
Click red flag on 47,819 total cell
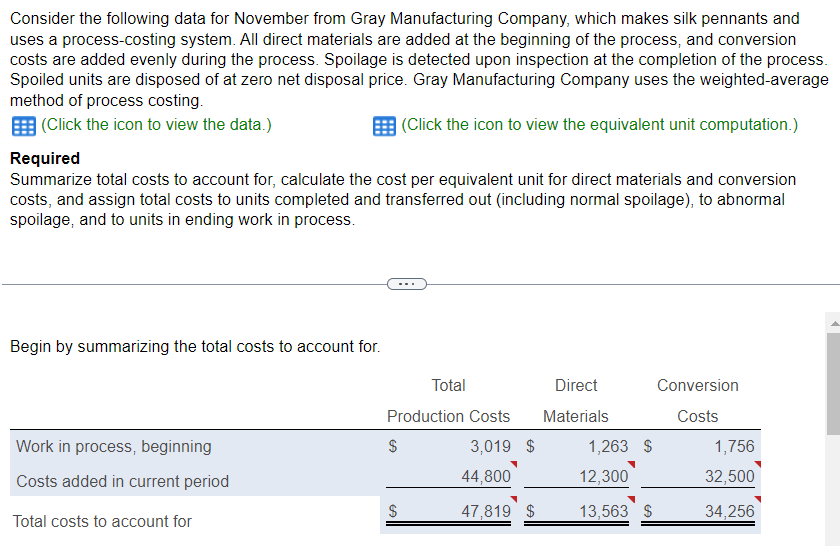coord(514,498)
